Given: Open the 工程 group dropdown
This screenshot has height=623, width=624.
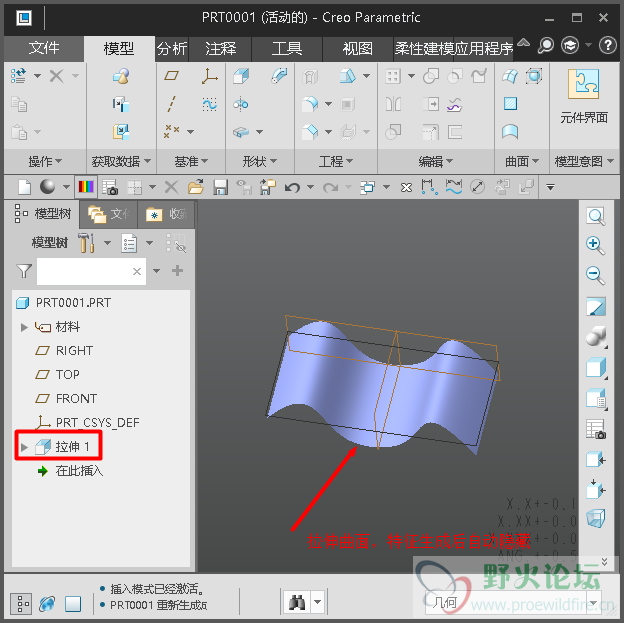Looking at the screenshot, I should (x=336, y=161).
